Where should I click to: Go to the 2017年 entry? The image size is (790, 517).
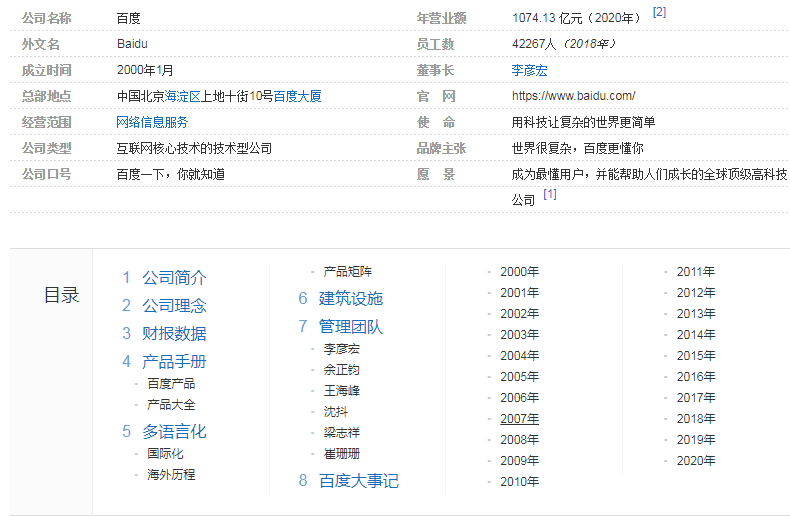[696, 398]
